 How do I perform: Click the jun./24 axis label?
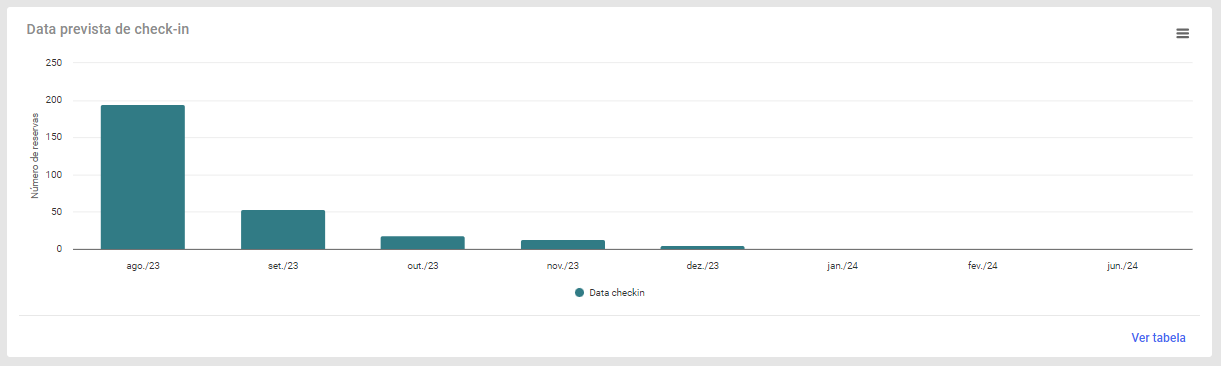click(x=1122, y=266)
